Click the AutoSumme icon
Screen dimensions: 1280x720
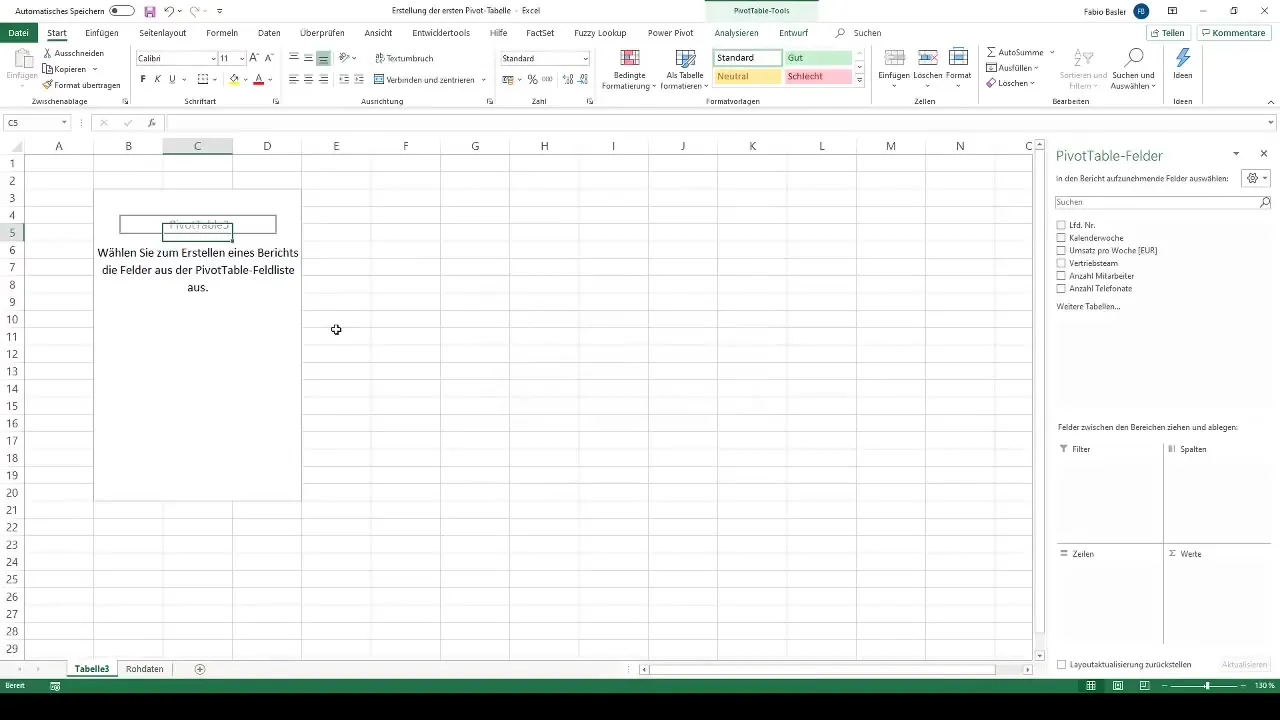(x=1014, y=52)
